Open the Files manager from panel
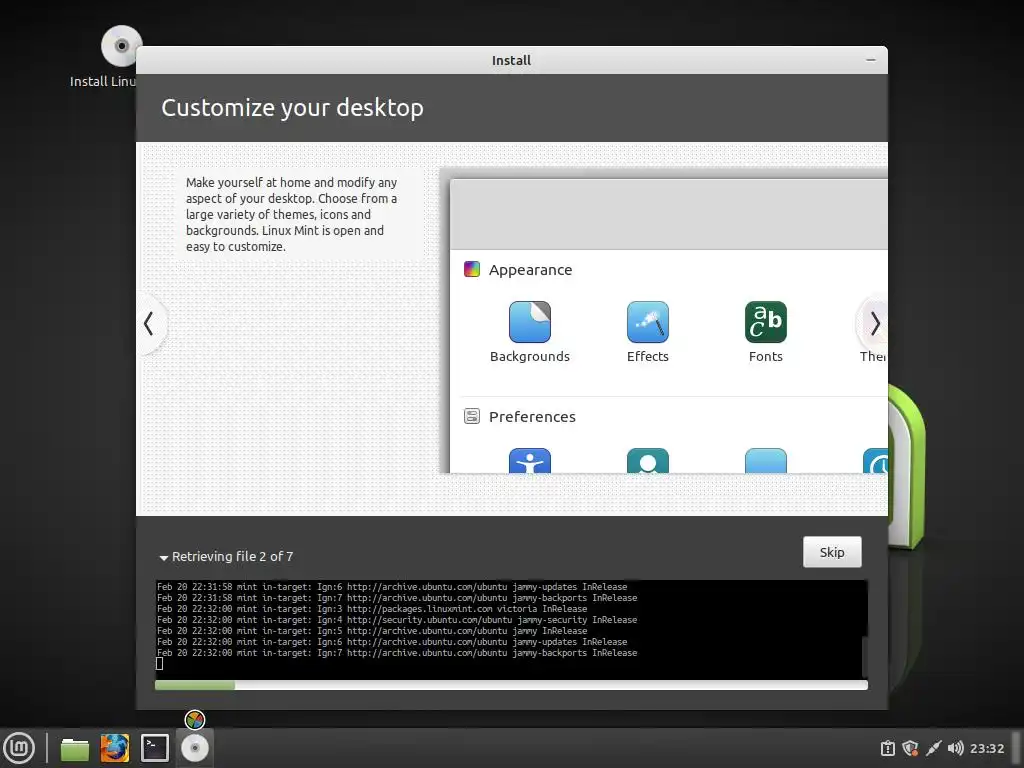Screen dimensions: 1024x768 pos(74,748)
